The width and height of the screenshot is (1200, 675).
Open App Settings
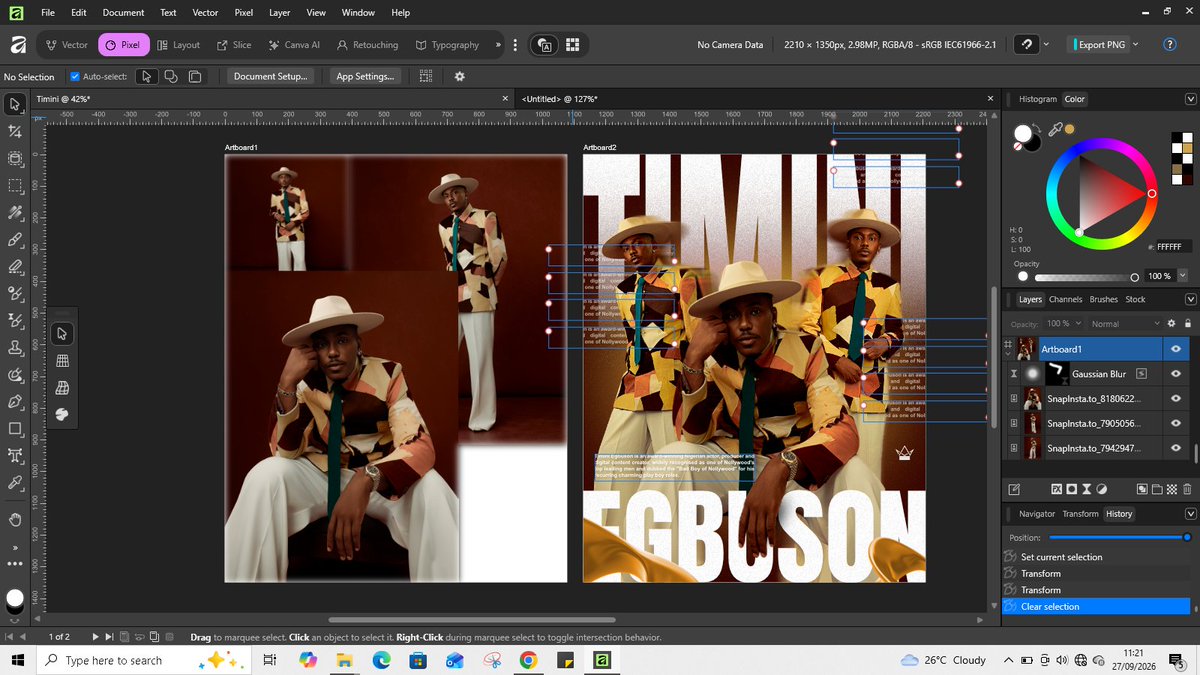point(365,77)
